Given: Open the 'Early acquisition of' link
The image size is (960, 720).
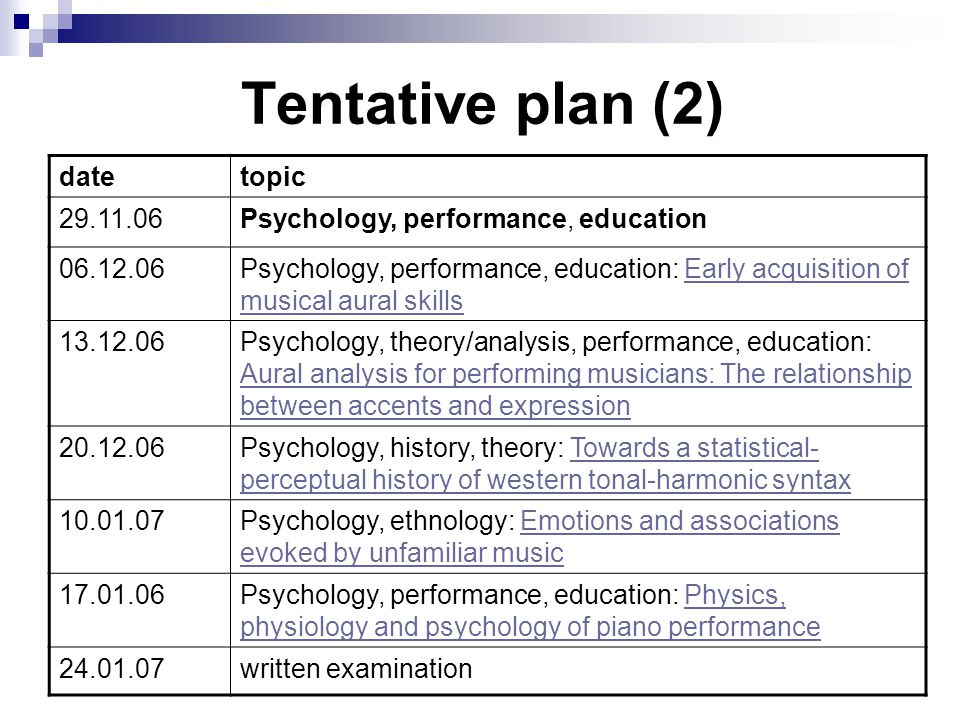Looking at the screenshot, I should [x=796, y=269].
